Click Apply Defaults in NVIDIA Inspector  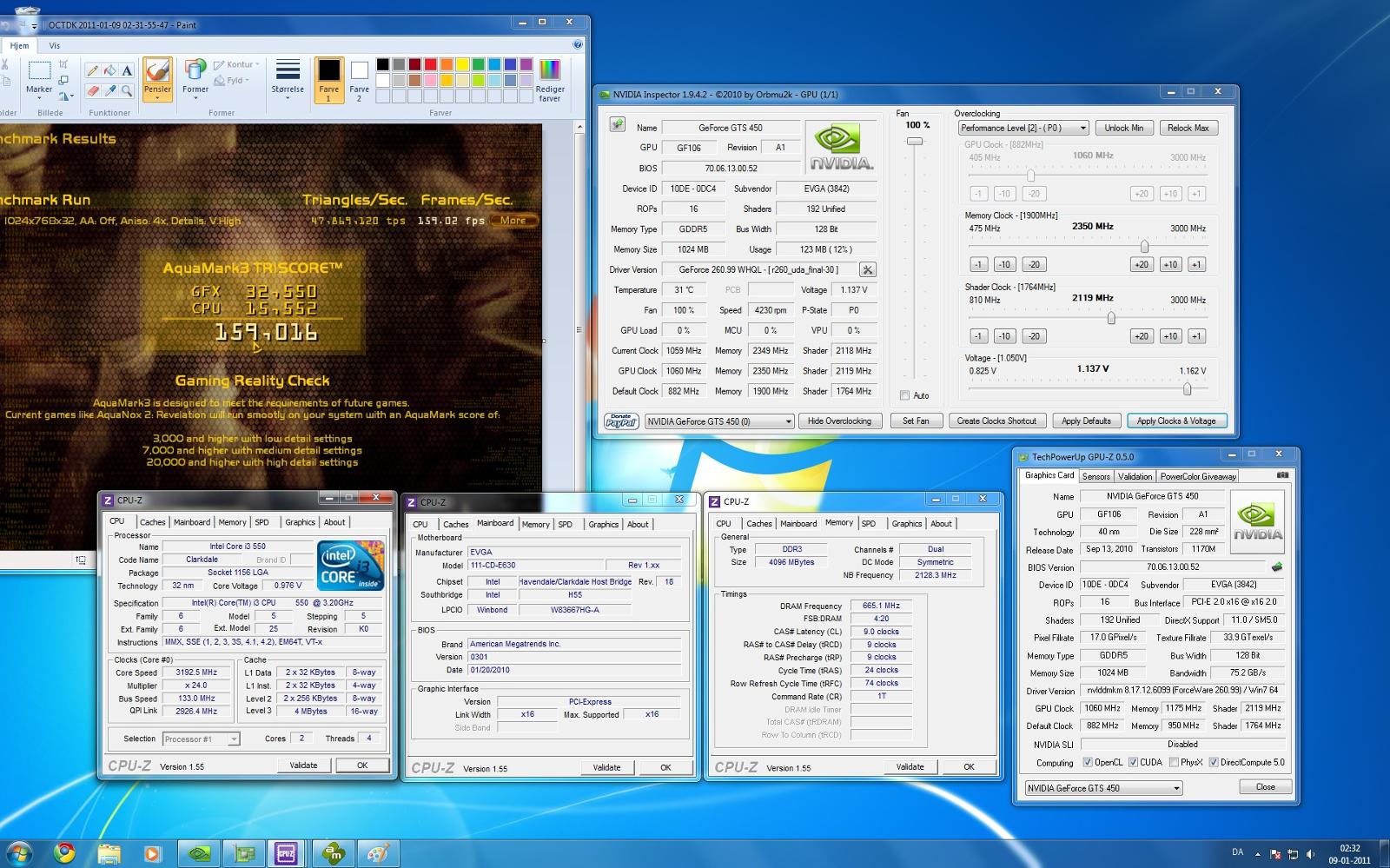click(1087, 421)
